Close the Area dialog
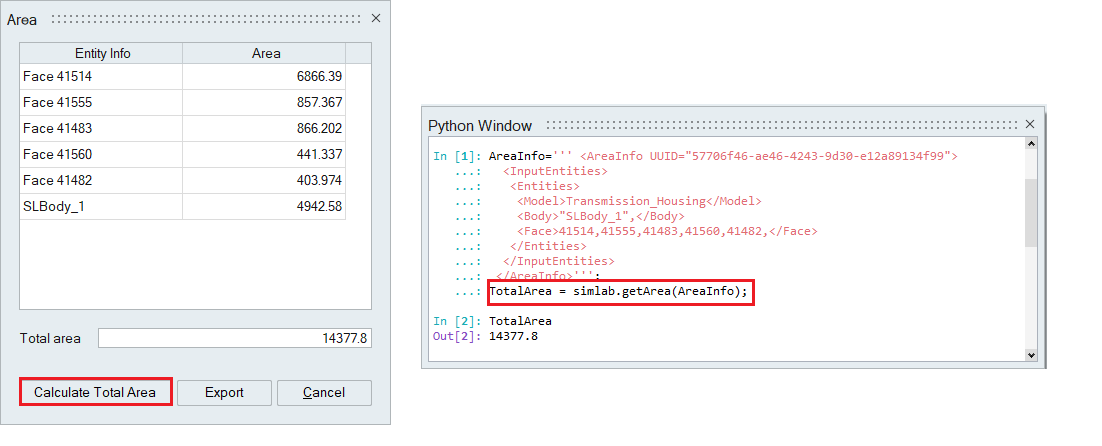This screenshot has height=446, width=1102. click(x=376, y=18)
